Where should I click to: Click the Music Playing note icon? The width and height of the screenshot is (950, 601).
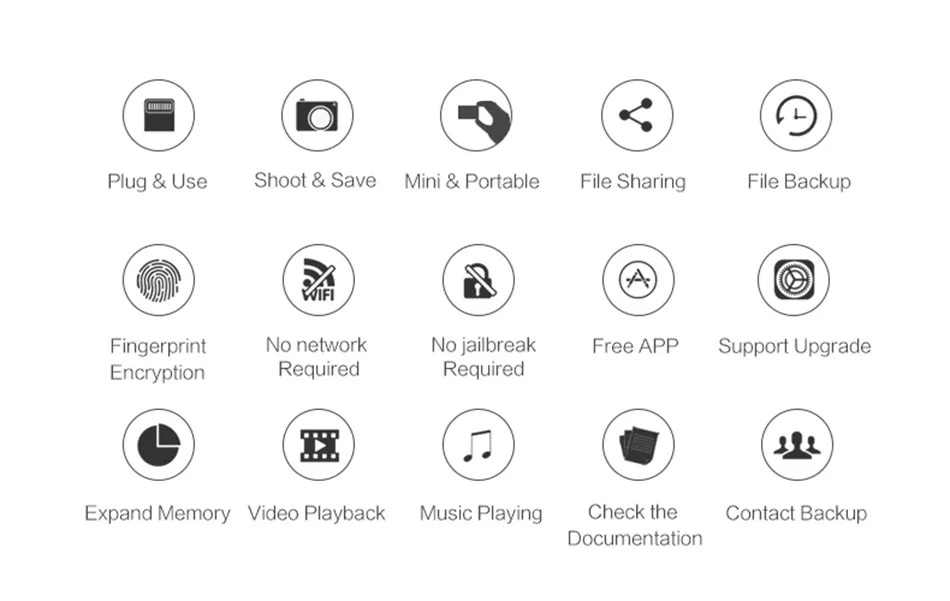(479, 445)
